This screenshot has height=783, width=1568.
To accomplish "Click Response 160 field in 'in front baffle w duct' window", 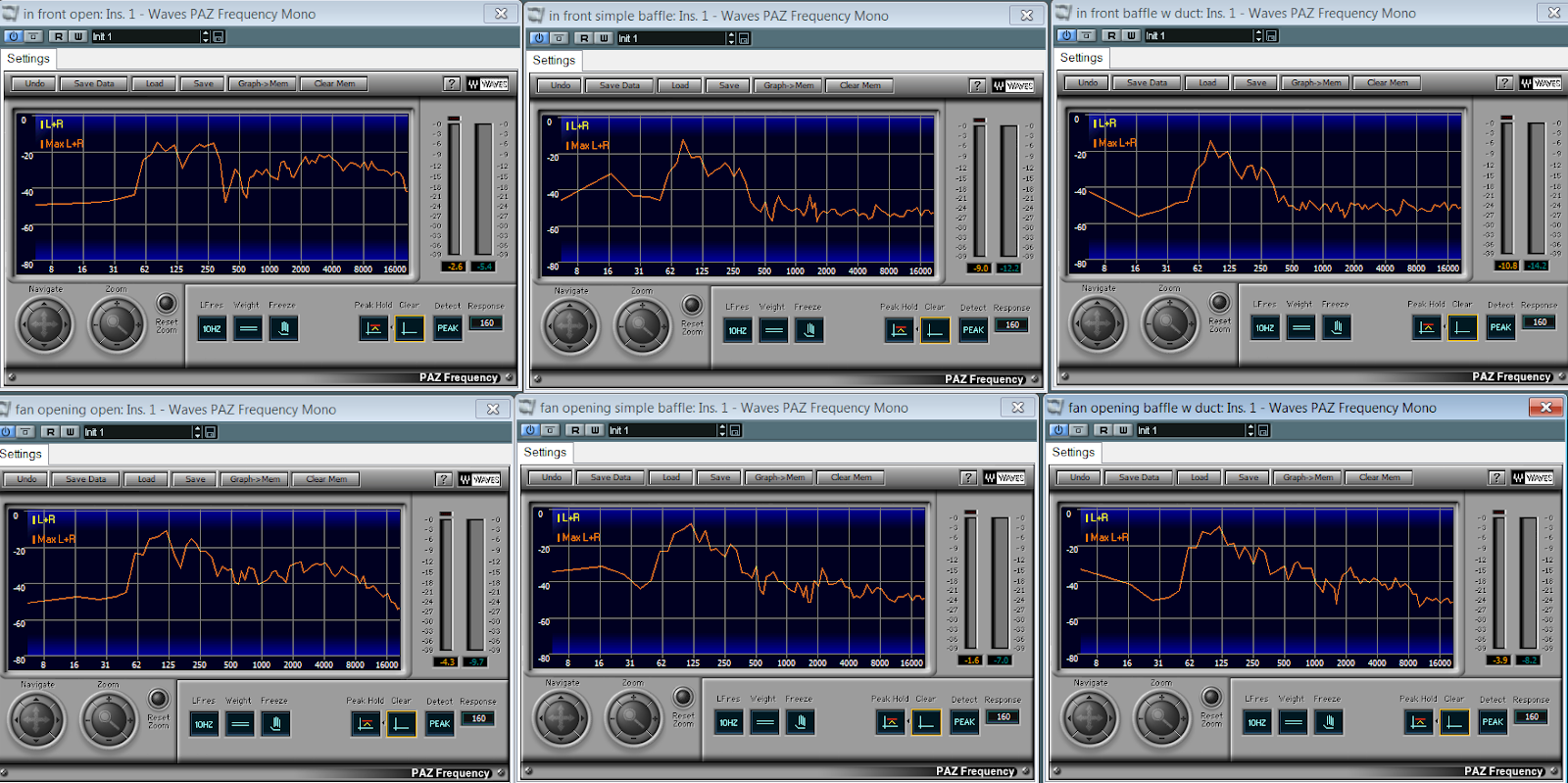I will coord(1540,322).
